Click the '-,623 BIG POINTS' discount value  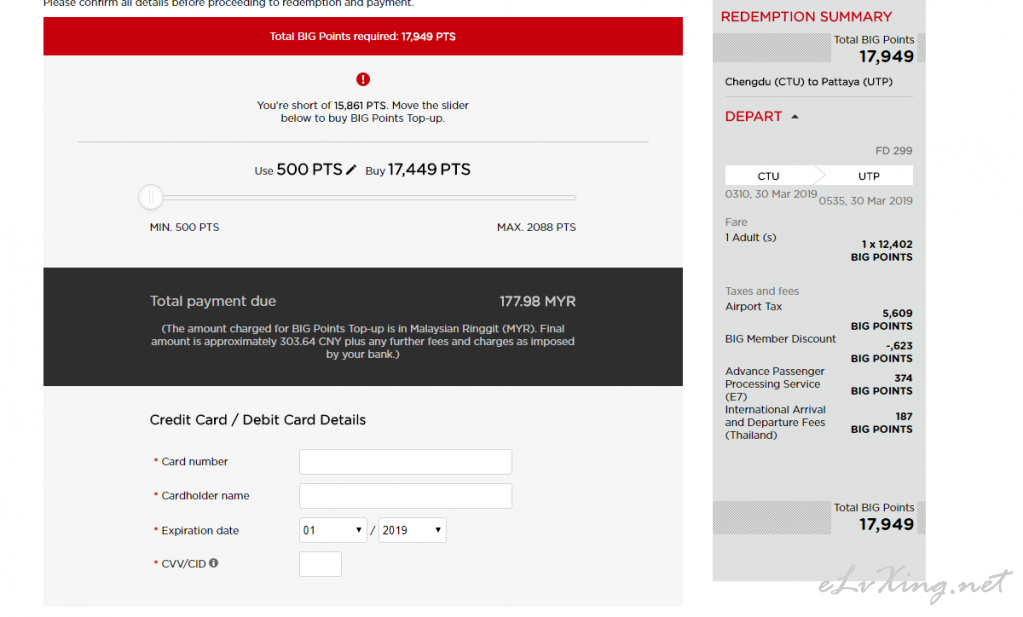tap(881, 352)
